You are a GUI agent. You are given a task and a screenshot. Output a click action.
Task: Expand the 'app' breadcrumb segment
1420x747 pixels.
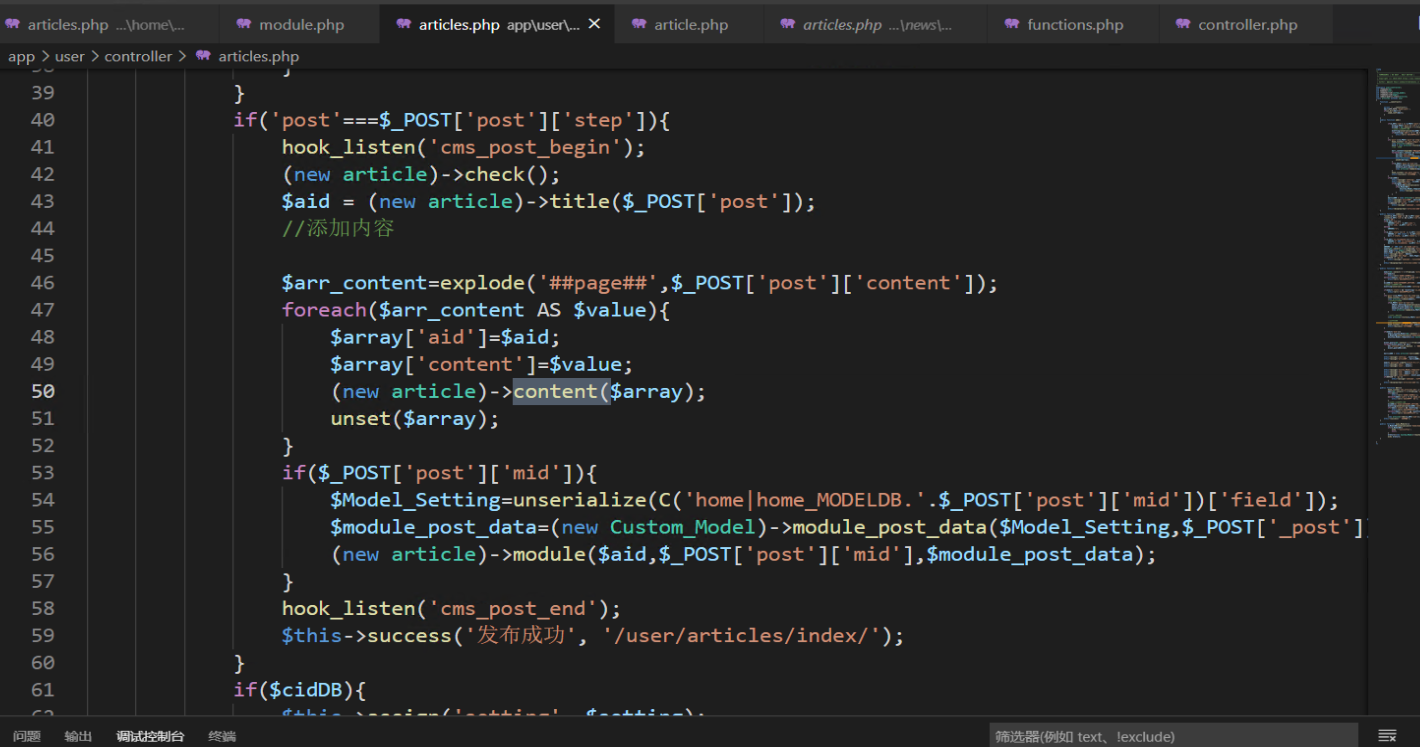click(x=21, y=56)
